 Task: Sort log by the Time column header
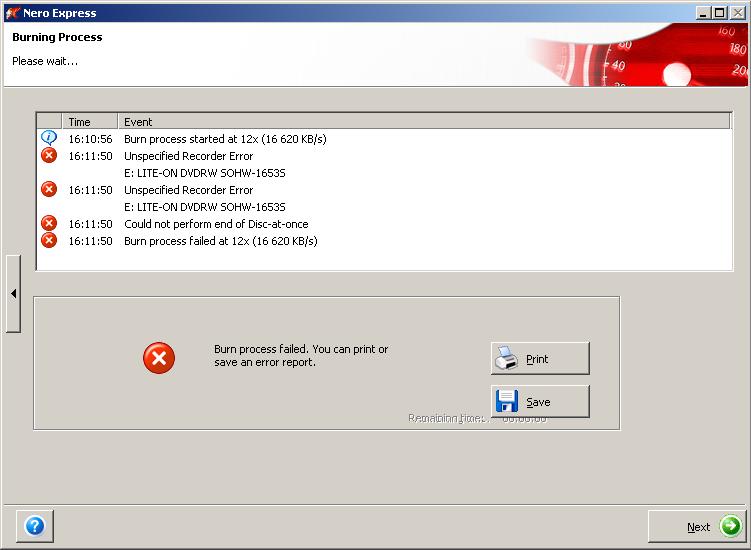point(90,122)
